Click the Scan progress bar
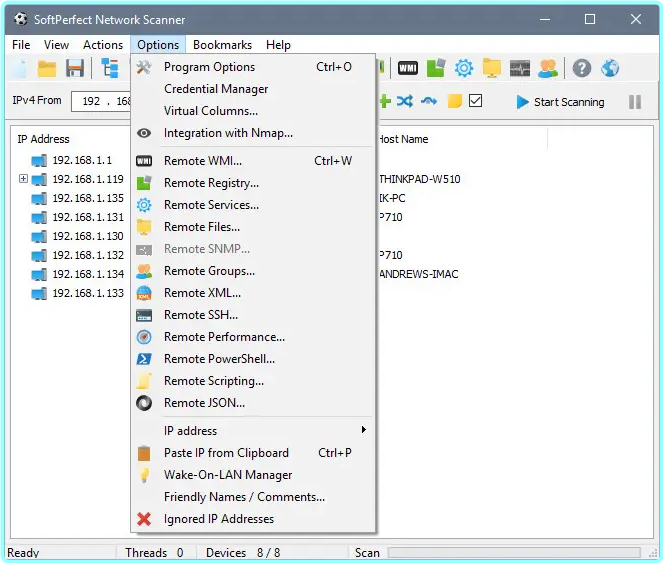 514,552
